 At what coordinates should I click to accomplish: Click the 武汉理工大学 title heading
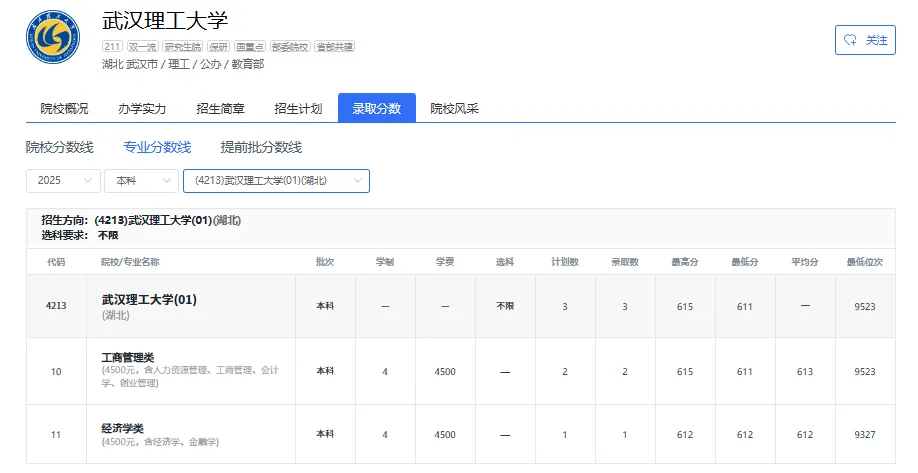tap(165, 20)
